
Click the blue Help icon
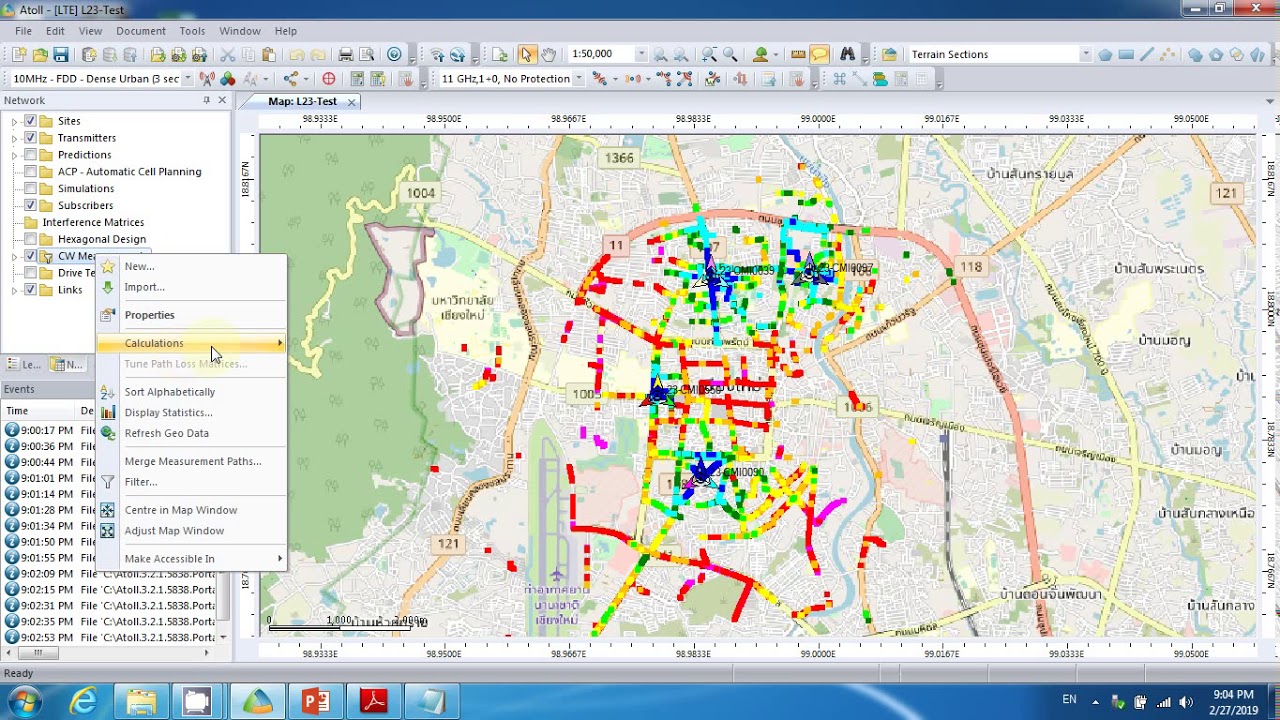pyautogui.click(x=394, y=54)
